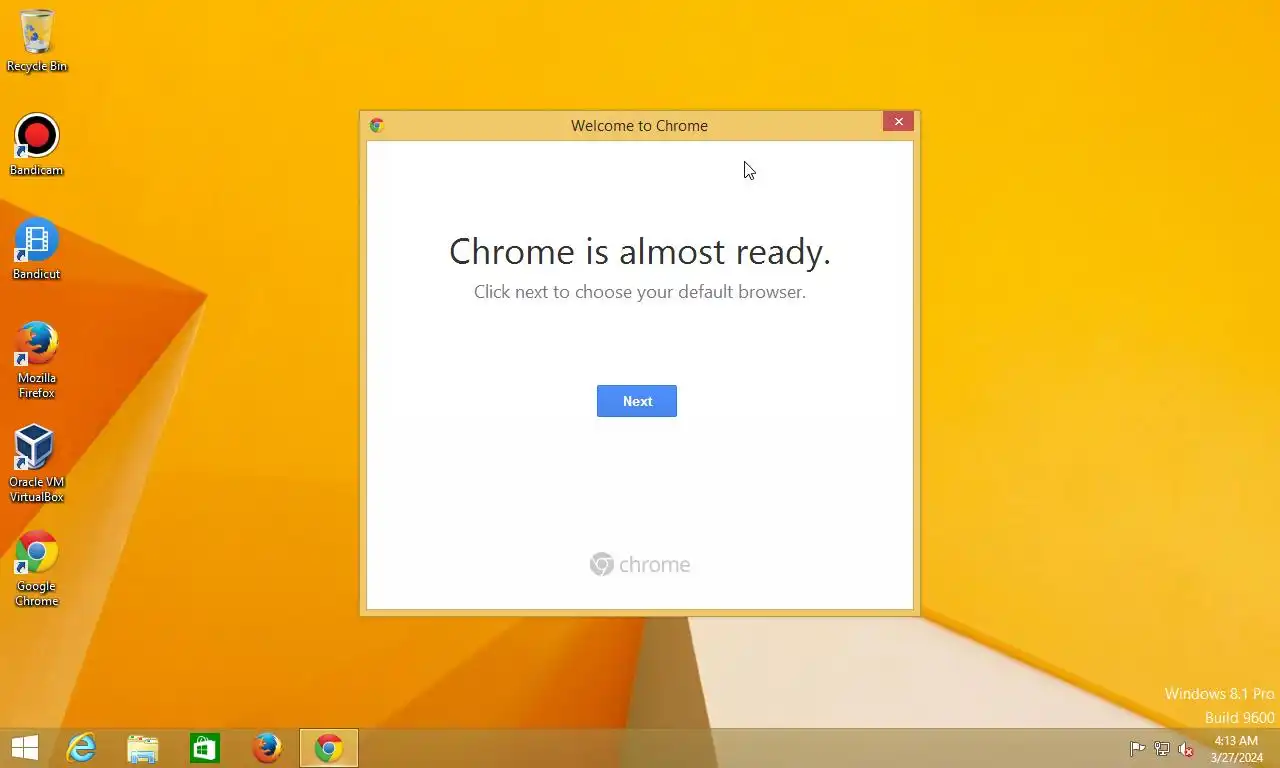Click Chrome icon in dialog title bar
The image size is (1280, 768).
pyautogui.click(x=377, y=125)
